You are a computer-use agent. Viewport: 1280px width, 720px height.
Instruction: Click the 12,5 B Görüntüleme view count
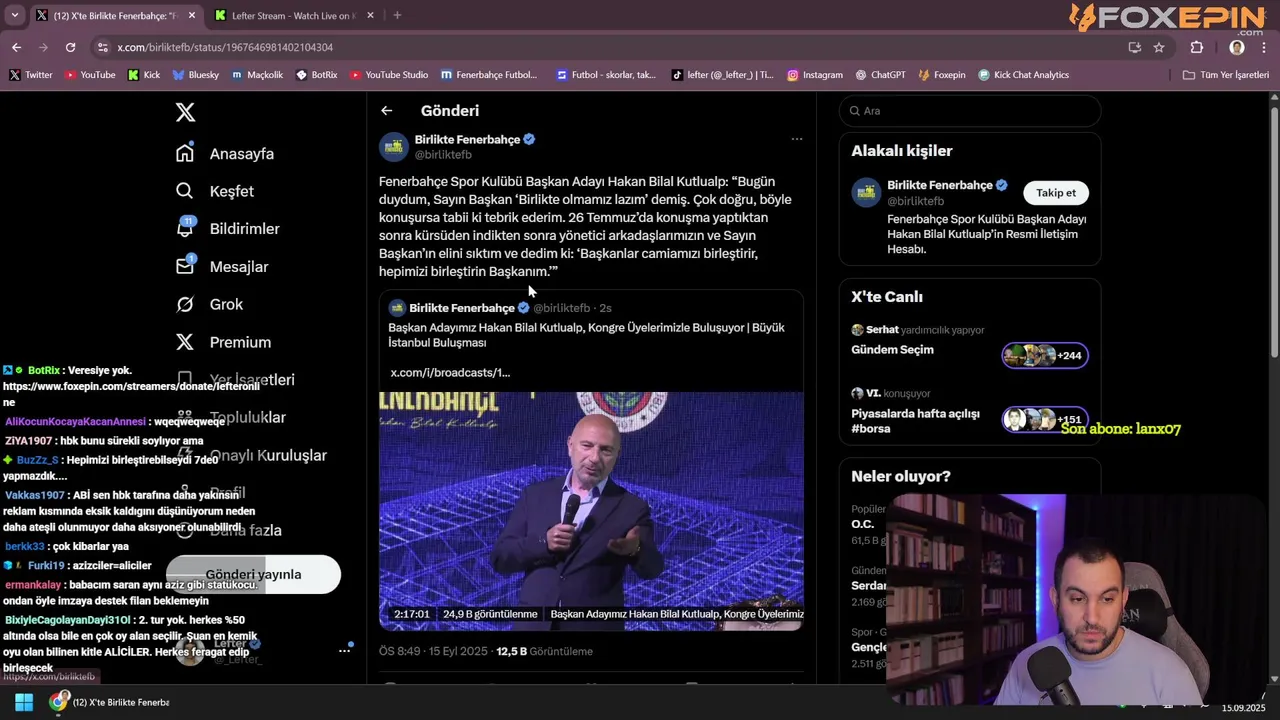pyautogui.click(x=544, y=651)
